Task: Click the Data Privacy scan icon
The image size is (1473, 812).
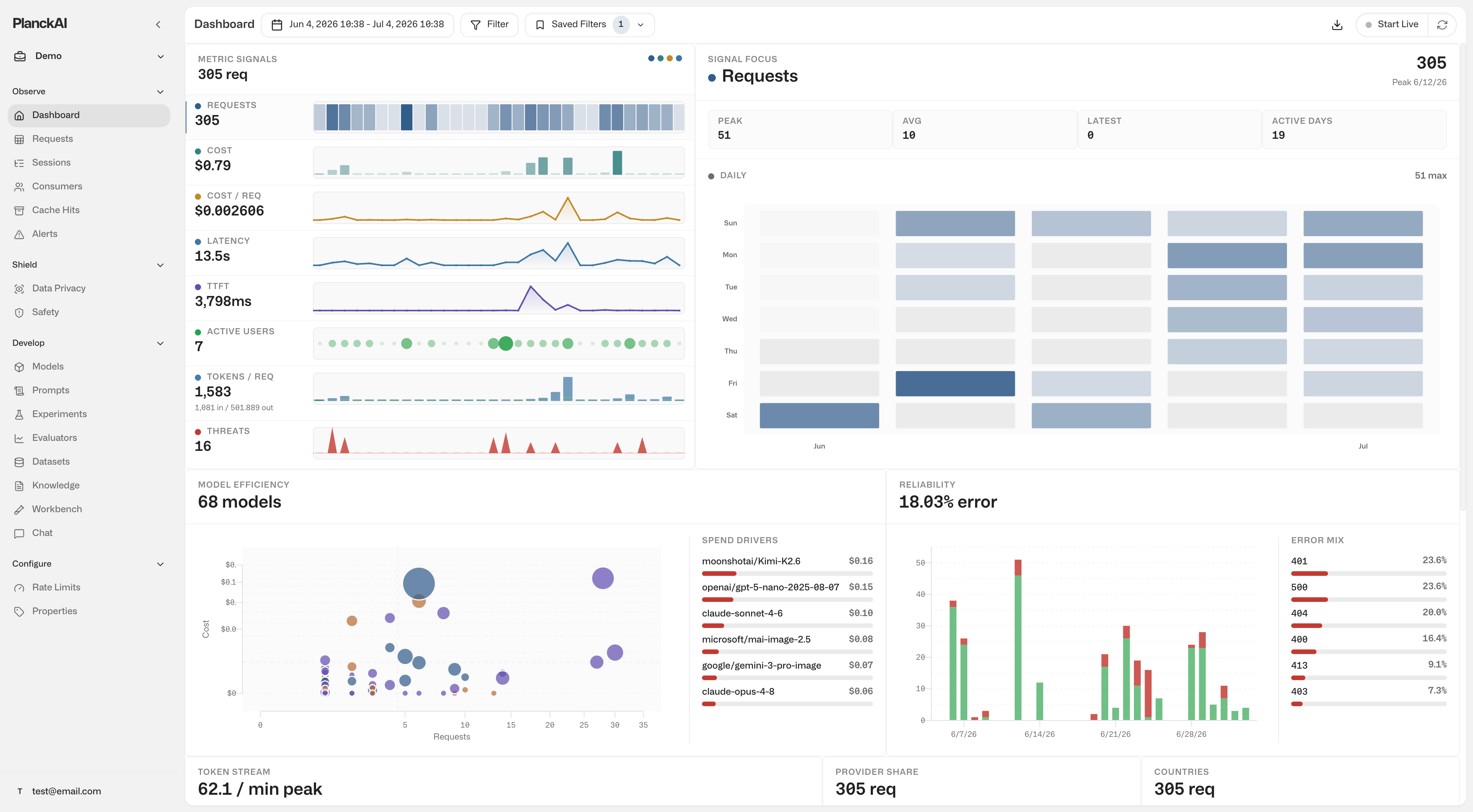Action: (20, 289)
